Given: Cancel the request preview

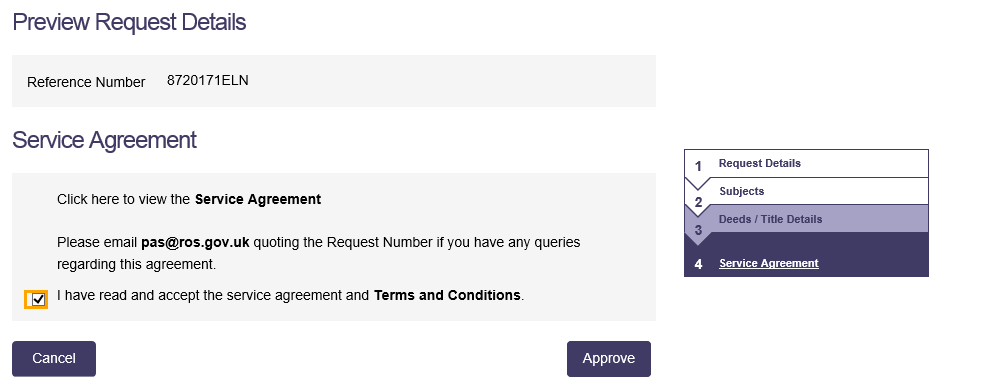Looking at the screenshot, I should pos(54,359).
